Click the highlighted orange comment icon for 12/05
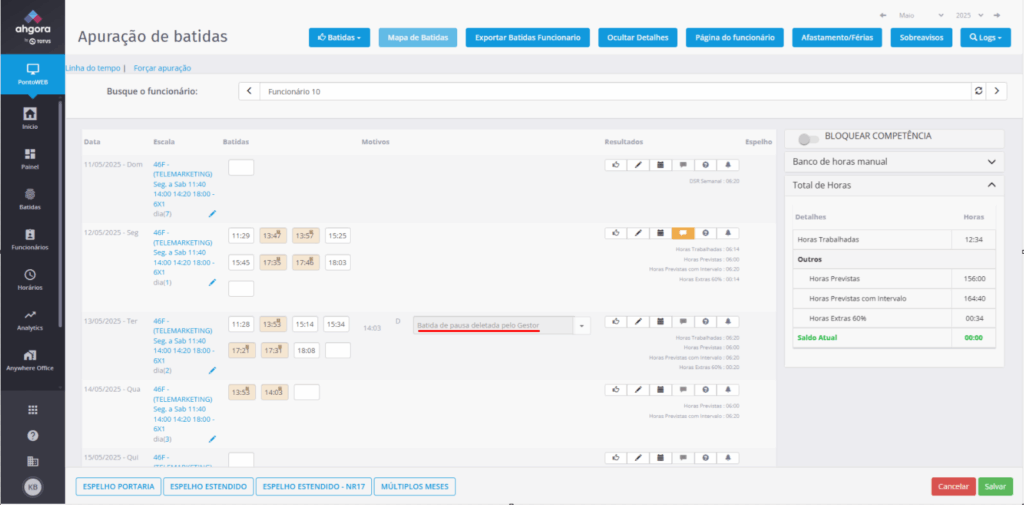This screenshot has height=505, width=1024. click(x=683, y=233)
